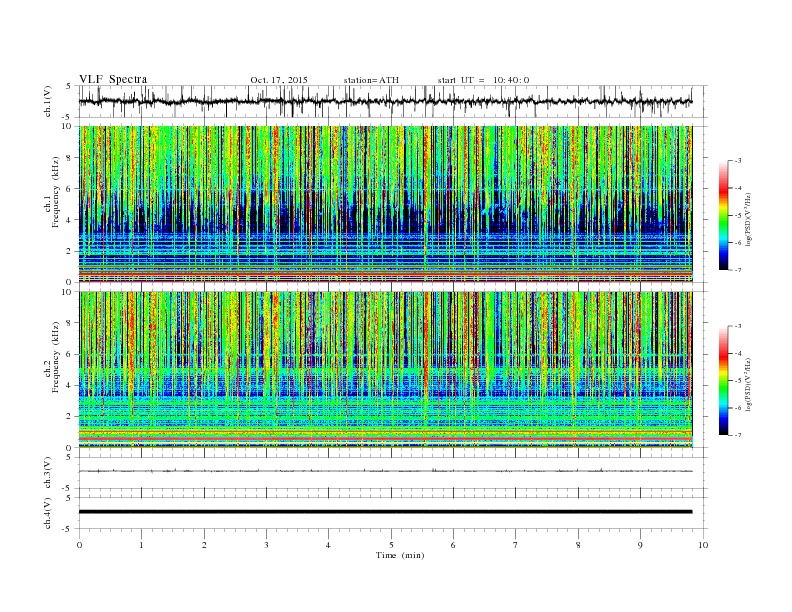Click the time axis tick label "5"
Viewport: 792px width, 612px height.
point(391,545)
